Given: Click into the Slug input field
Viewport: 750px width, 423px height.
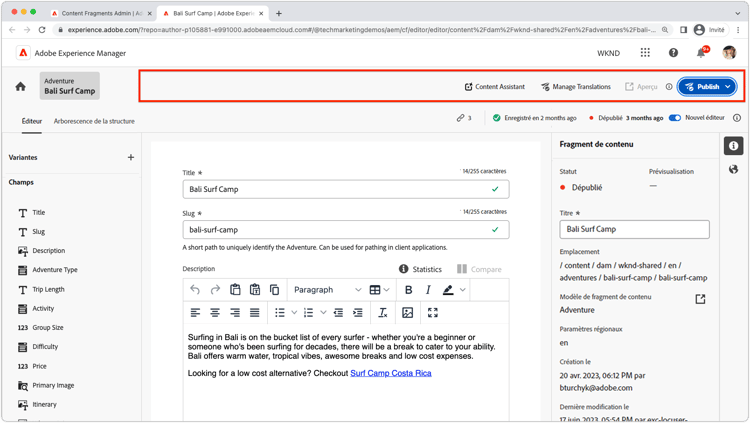Looking at the screenshot, I should point(346,230).
